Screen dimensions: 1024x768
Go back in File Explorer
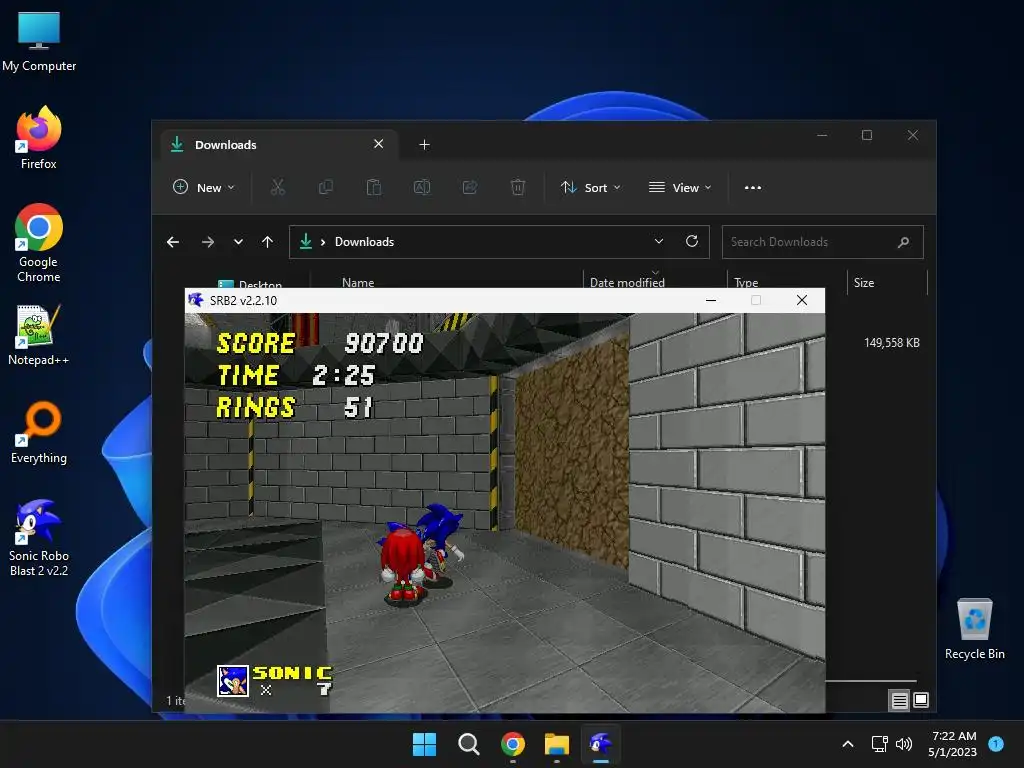tap(173, 242)
